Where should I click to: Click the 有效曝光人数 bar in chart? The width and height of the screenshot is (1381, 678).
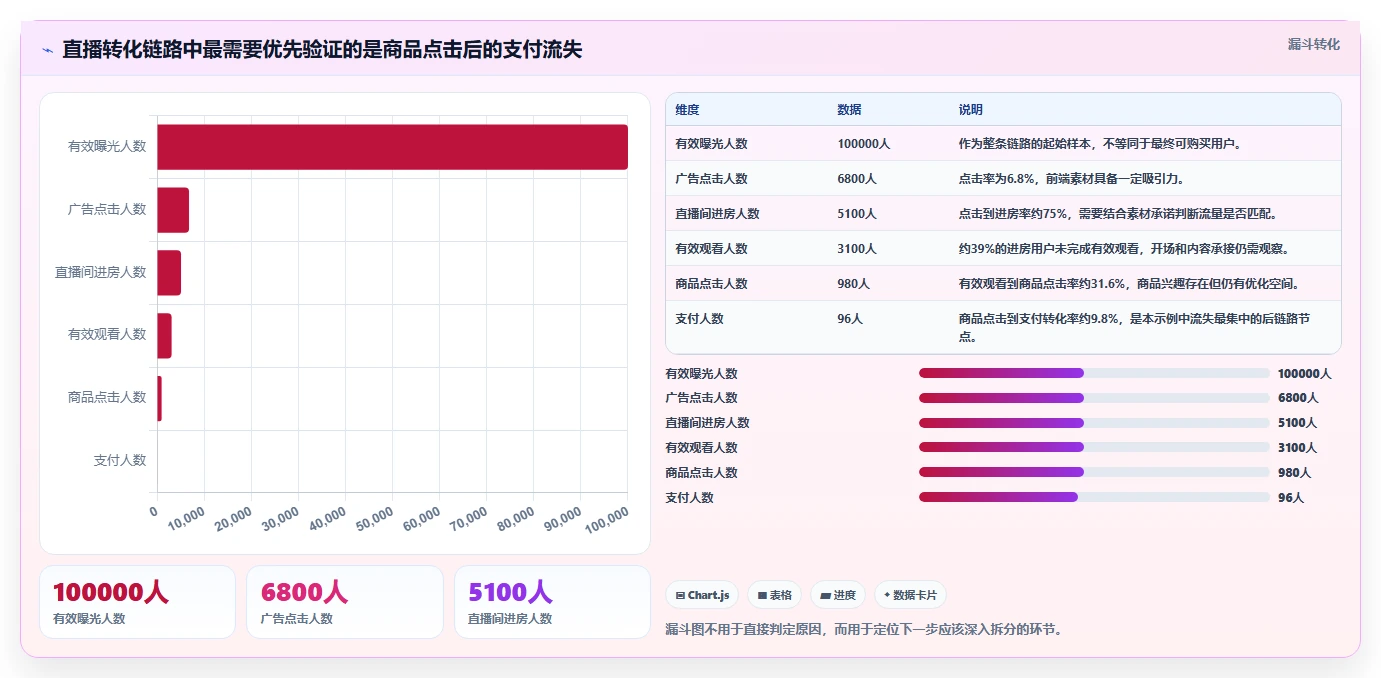point(392,147)
